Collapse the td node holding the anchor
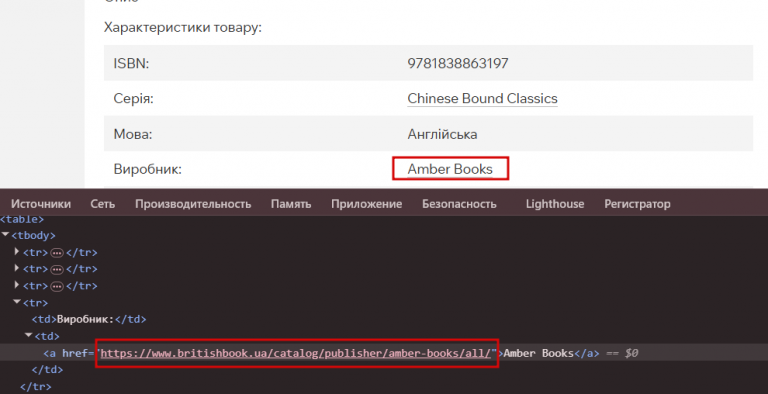Viewport: 768px width, 394px height. tap(28, 336)
